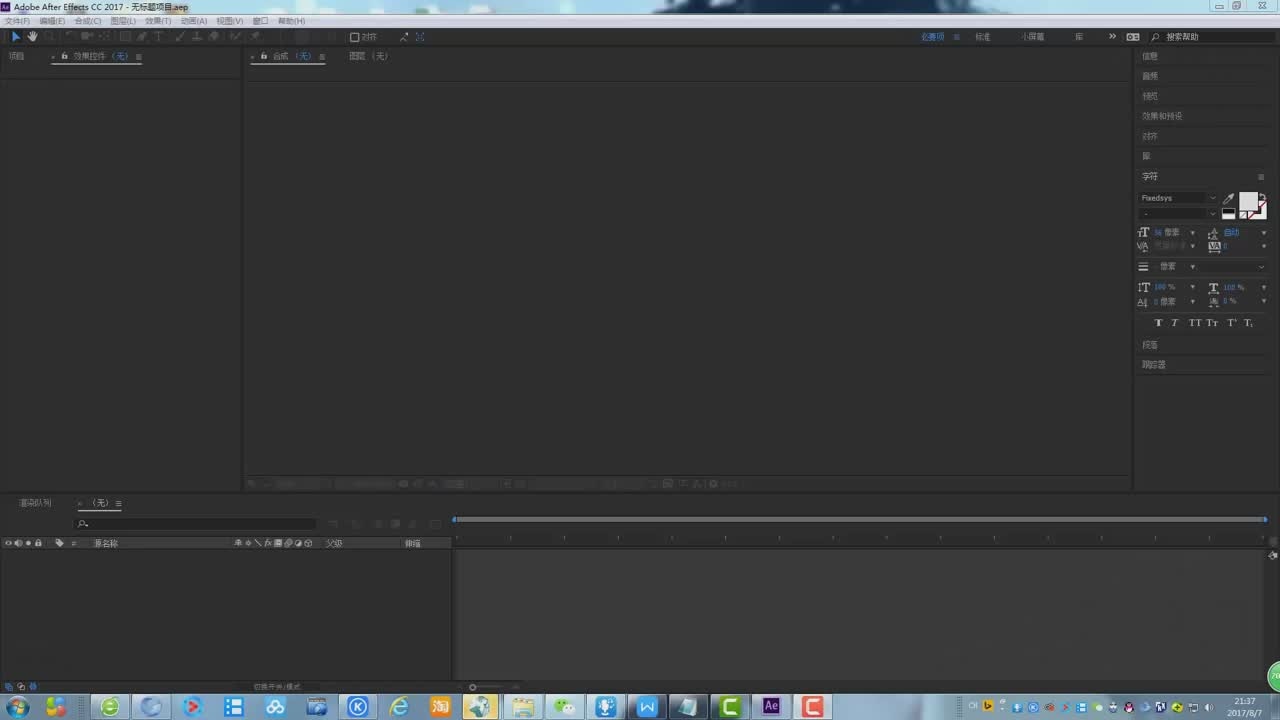Open the stroke width 像素 dropdown
Viewport: 1280px width, 720px height.
click(x=1192, y=267)
